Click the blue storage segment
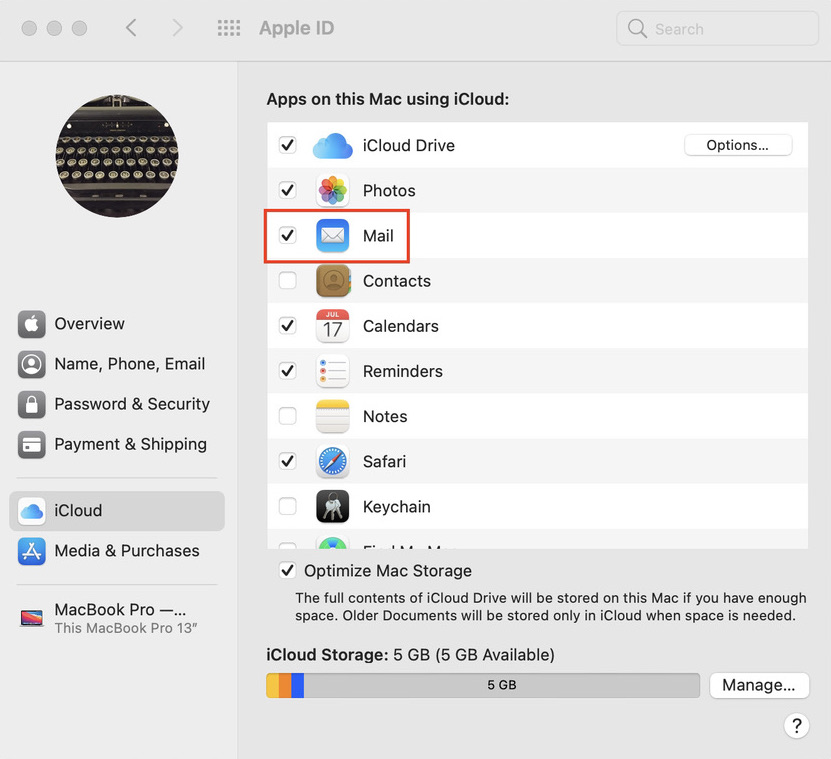 pos(297,685)
